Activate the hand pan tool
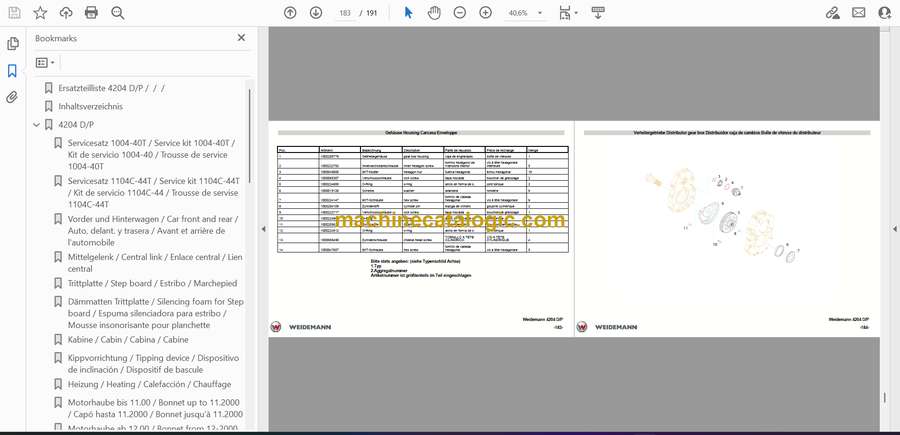 pyautogui.click(x=435, y=13)
